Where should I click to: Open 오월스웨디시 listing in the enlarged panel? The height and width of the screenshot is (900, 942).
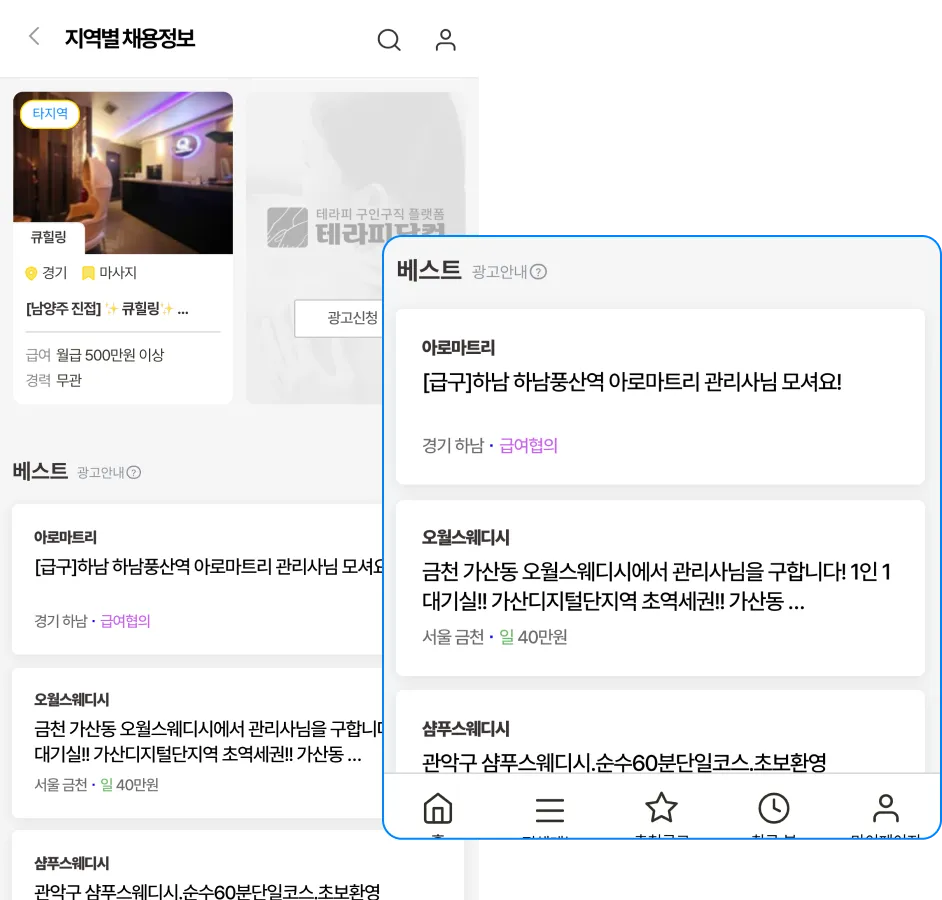click(x=660, y=587)
